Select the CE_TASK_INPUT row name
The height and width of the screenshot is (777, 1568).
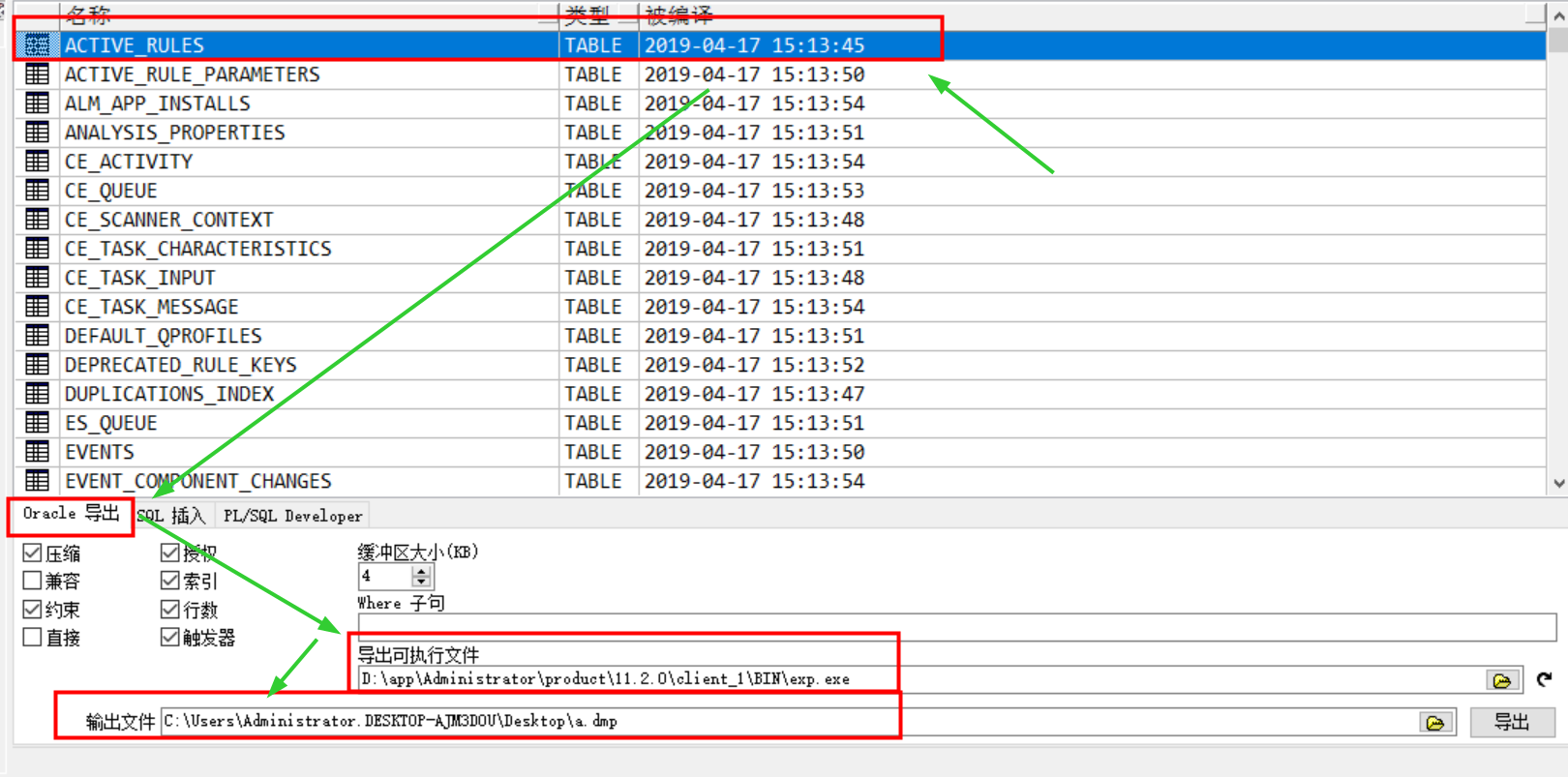(x=139, y=278)
